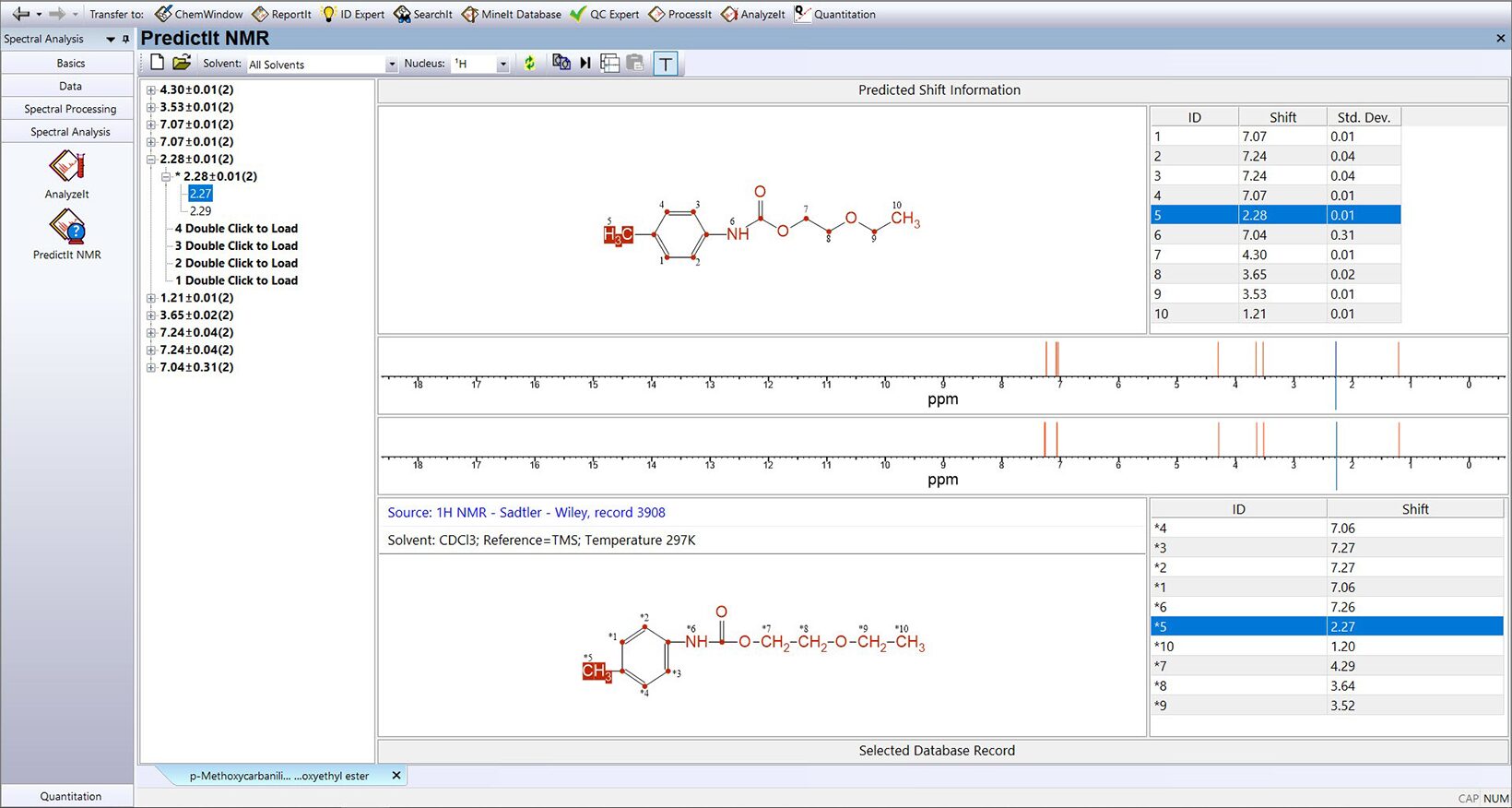Click the Quantitation button at sidebar bottom

tap(70, 796)
